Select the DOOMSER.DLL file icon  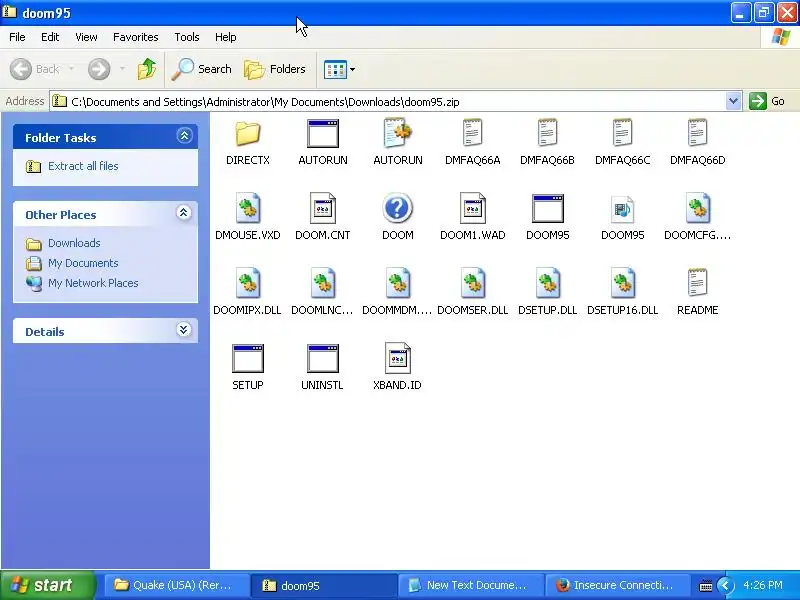click(x=472, y=283)
